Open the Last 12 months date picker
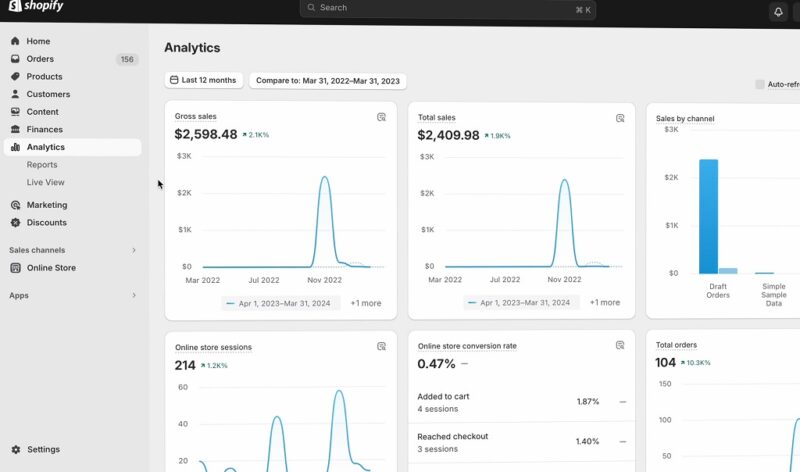Image resolution: width=800 pixels, height=472 pixels. (203, 80)
